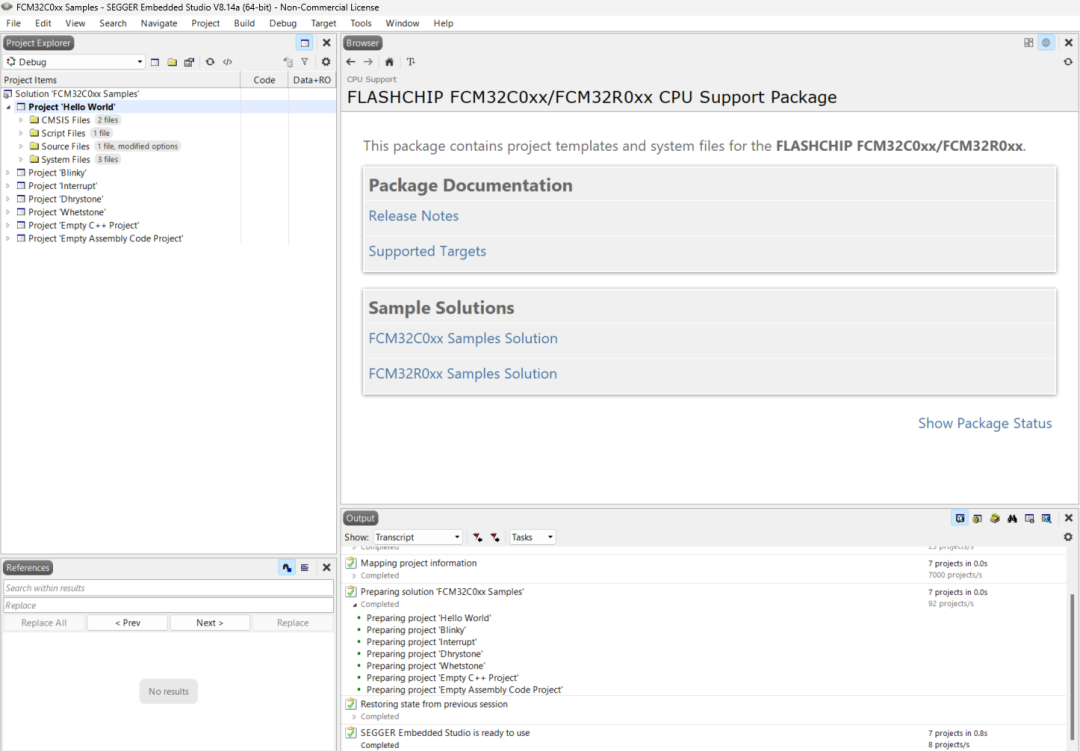1080x751 pixels.
Task: Click the Search within results field
Action: 168,588
